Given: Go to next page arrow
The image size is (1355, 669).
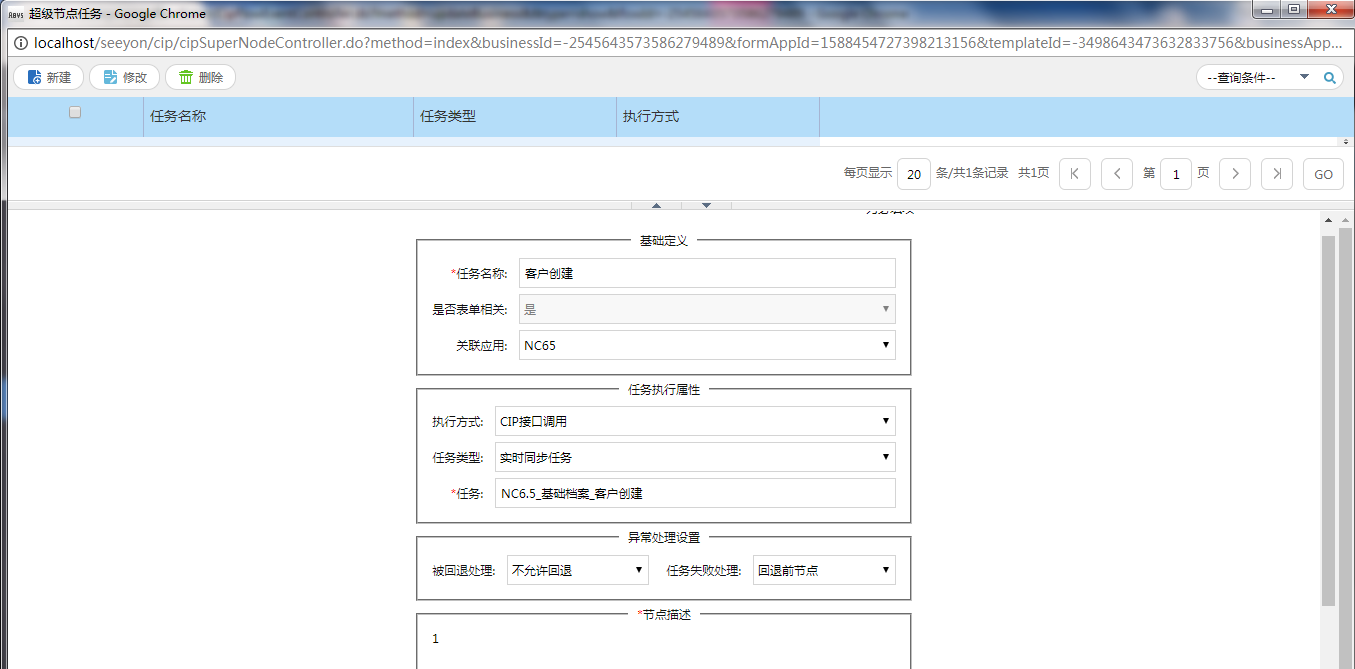Looking at the screenshot, I should 1235,174.
